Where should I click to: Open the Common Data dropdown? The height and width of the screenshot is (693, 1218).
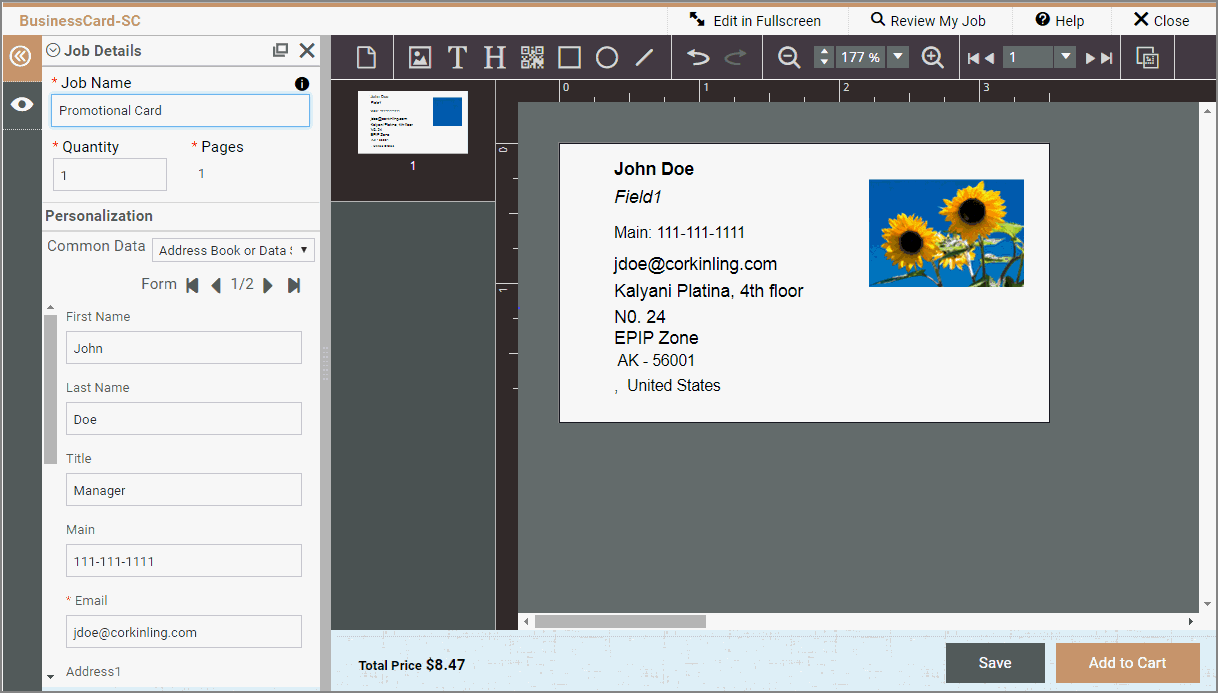click(233, 250)
